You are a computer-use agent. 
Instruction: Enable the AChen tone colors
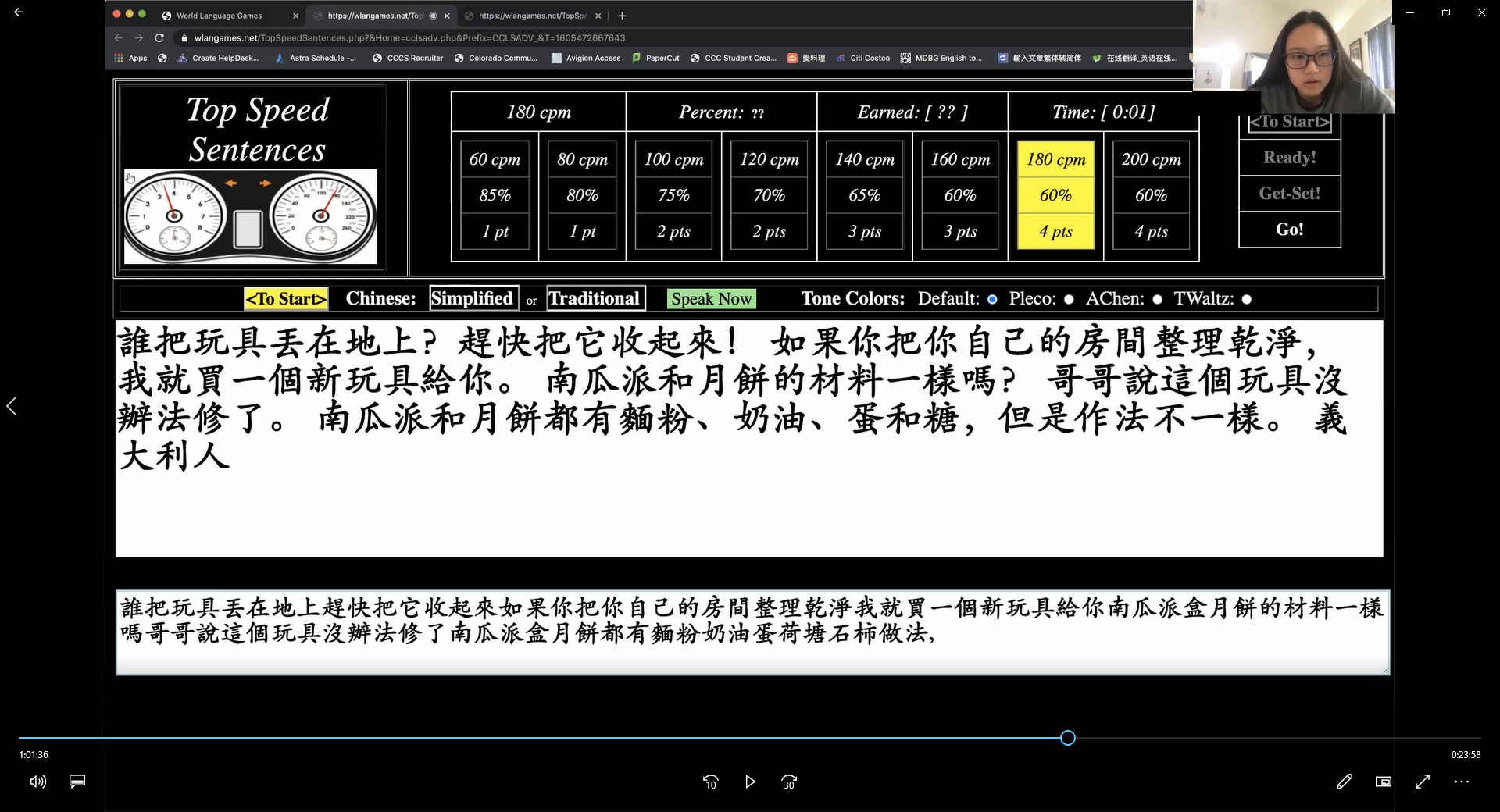tap(1157, 299)
